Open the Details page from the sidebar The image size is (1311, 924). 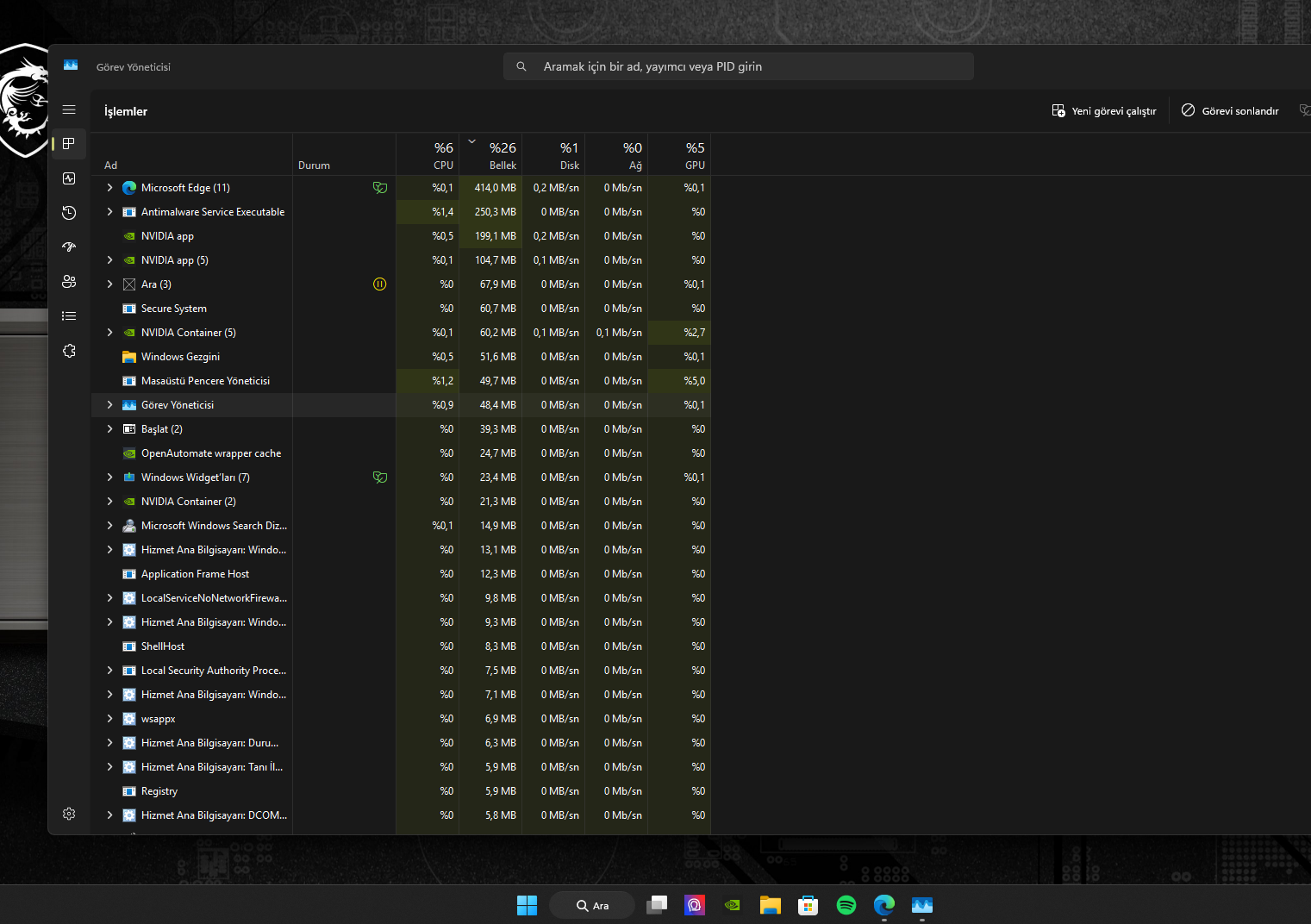tap(69, 316)
